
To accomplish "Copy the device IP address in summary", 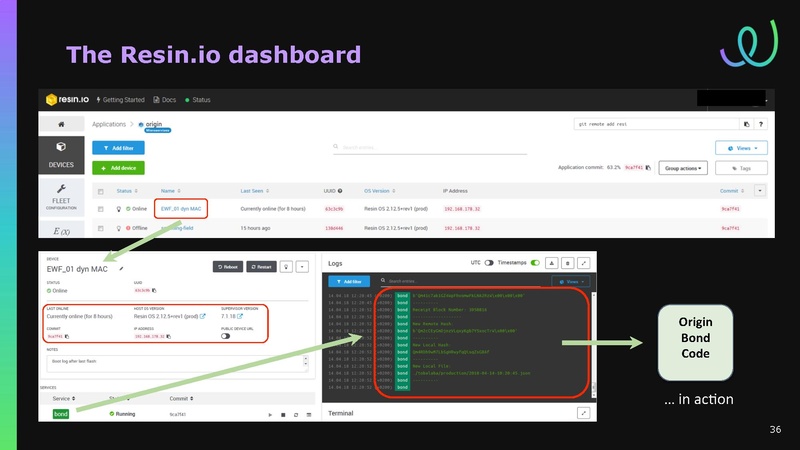I will (x=168, y=336).
